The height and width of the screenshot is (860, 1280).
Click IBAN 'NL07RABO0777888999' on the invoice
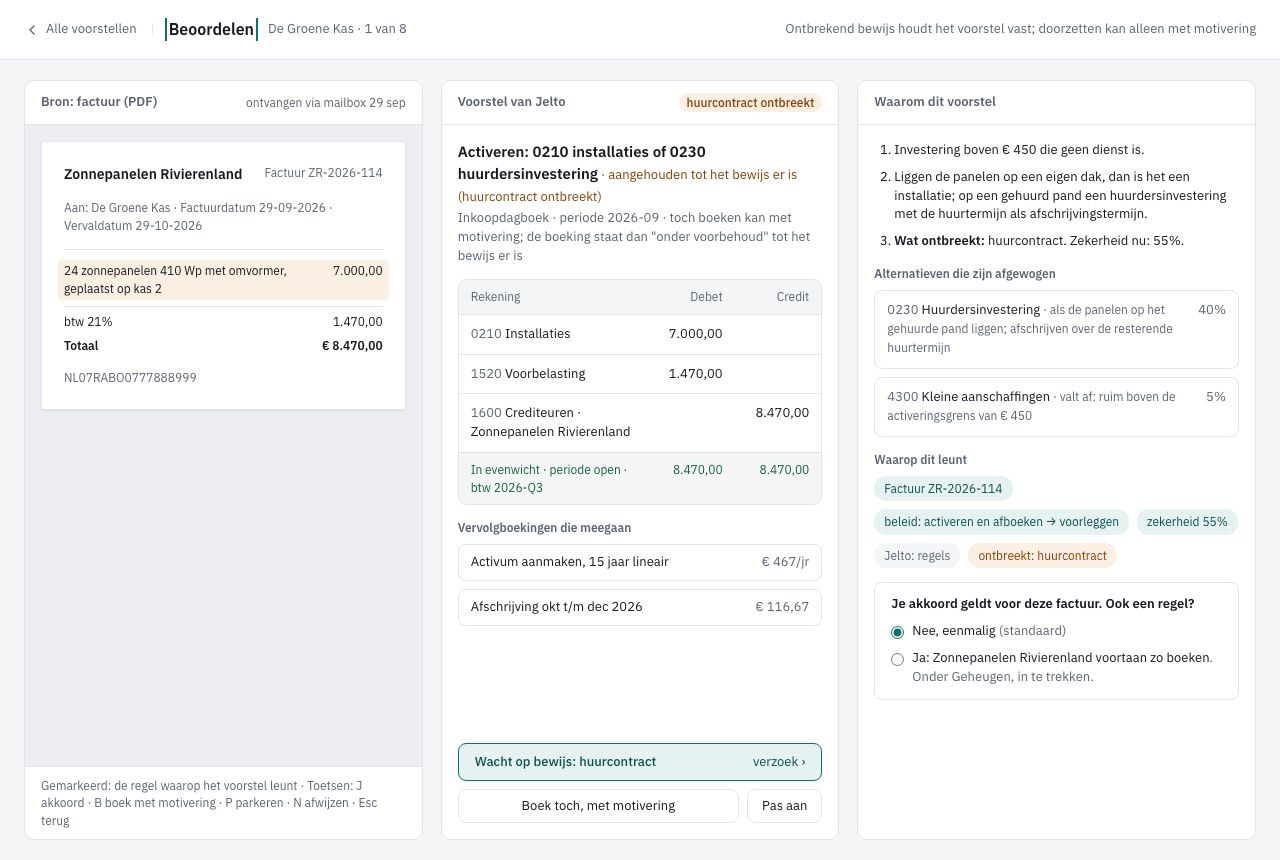coord(130,378)
